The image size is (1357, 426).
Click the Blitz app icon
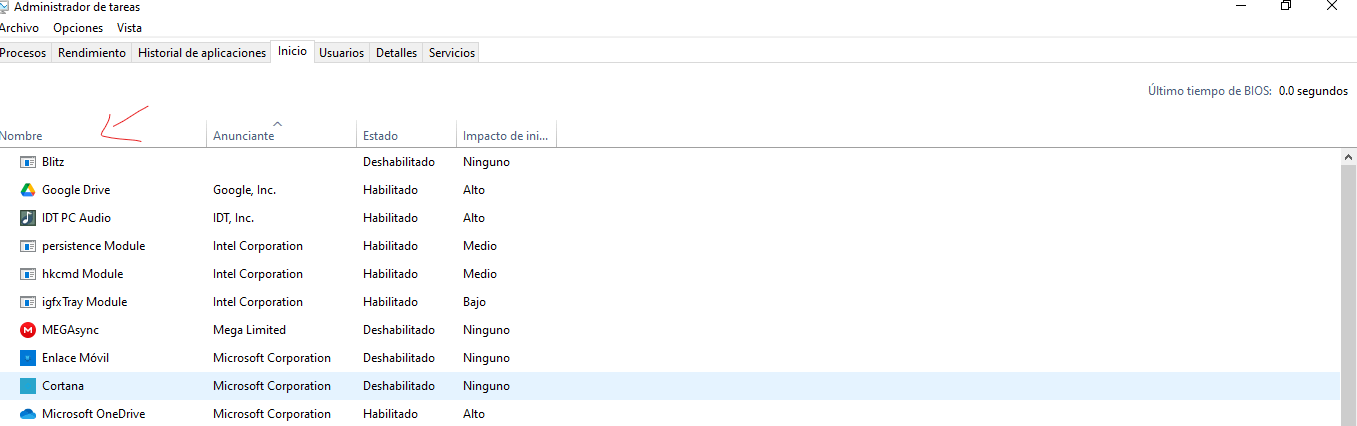(28, 162)
